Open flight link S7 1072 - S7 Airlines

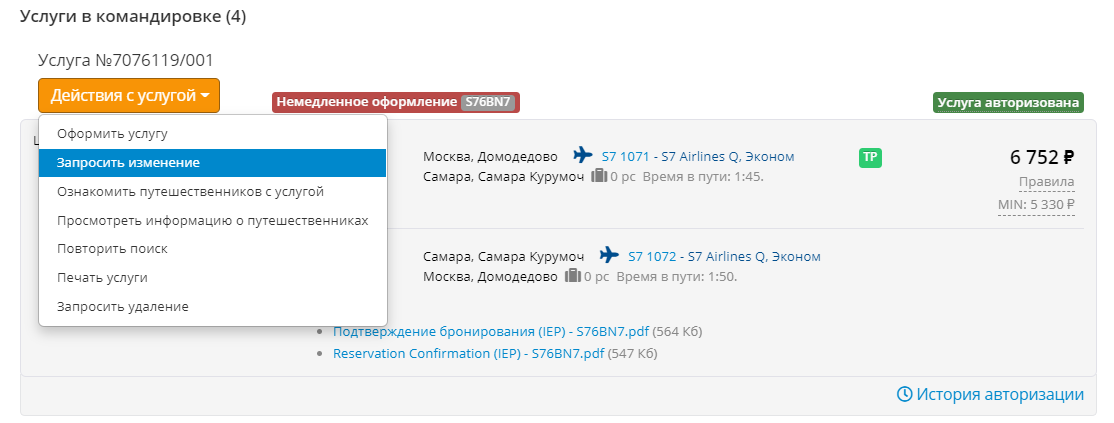723,256
